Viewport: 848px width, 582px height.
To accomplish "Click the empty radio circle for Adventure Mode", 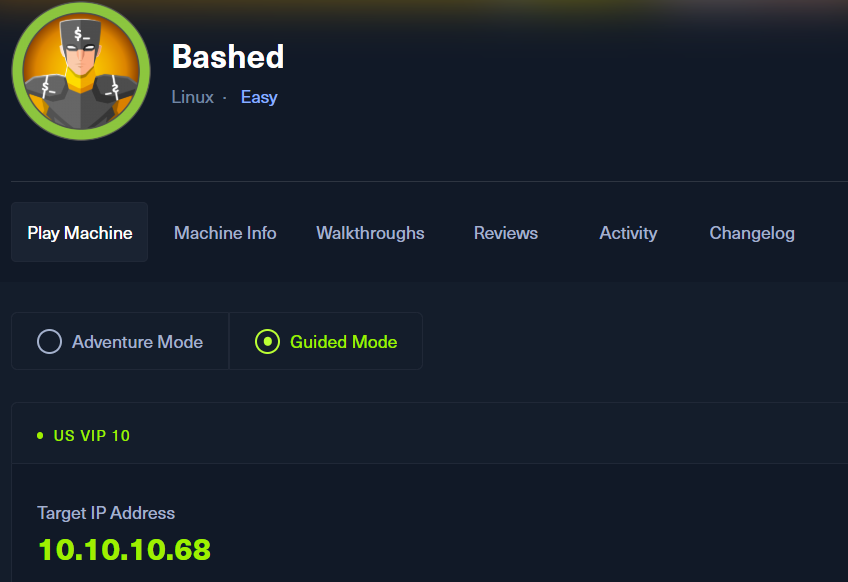I will tap(49, 342).
